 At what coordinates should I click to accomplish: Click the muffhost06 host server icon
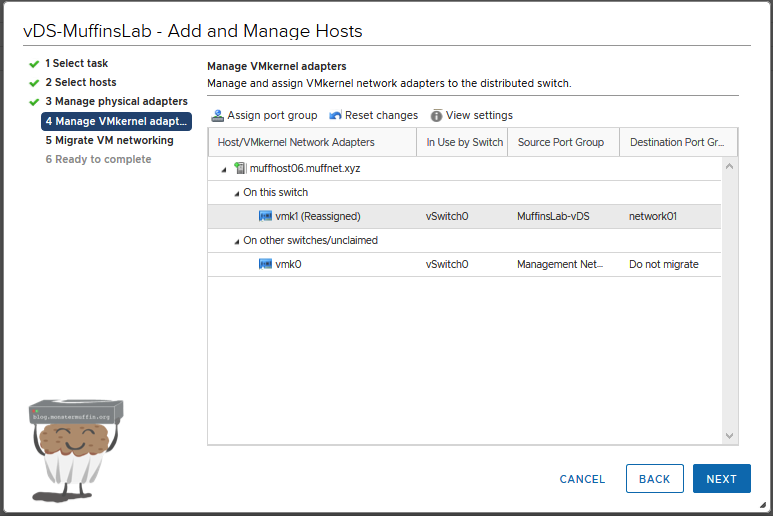tap(240, 168)
